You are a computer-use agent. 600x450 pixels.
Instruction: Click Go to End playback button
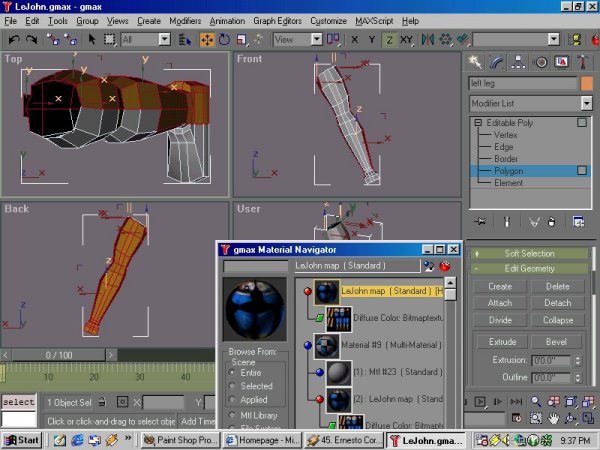coord(516,401)
